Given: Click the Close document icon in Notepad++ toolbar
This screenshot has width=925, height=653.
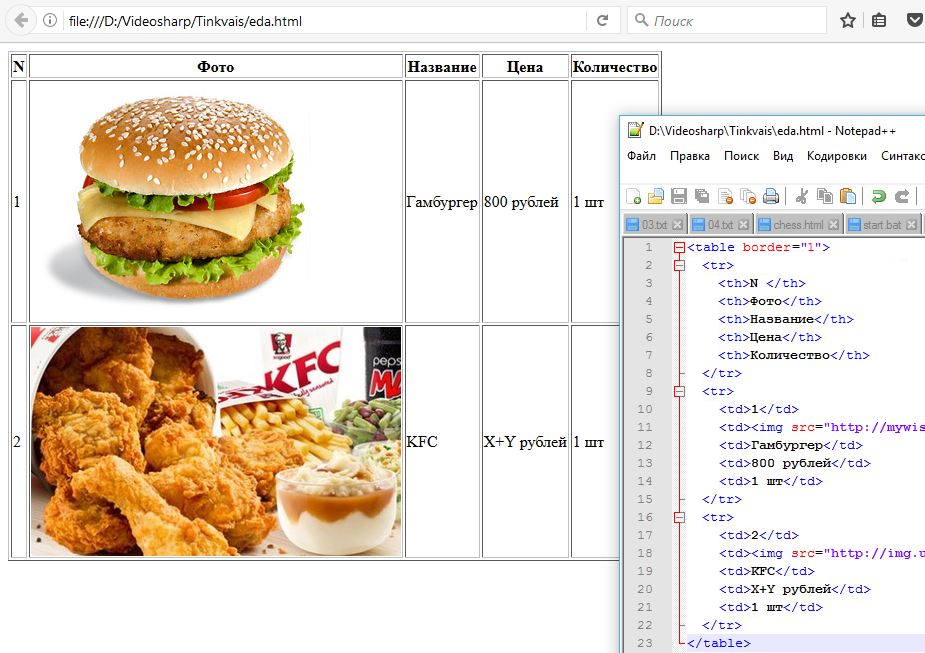Looking at the screenshot, I should (x=726, y=196).
